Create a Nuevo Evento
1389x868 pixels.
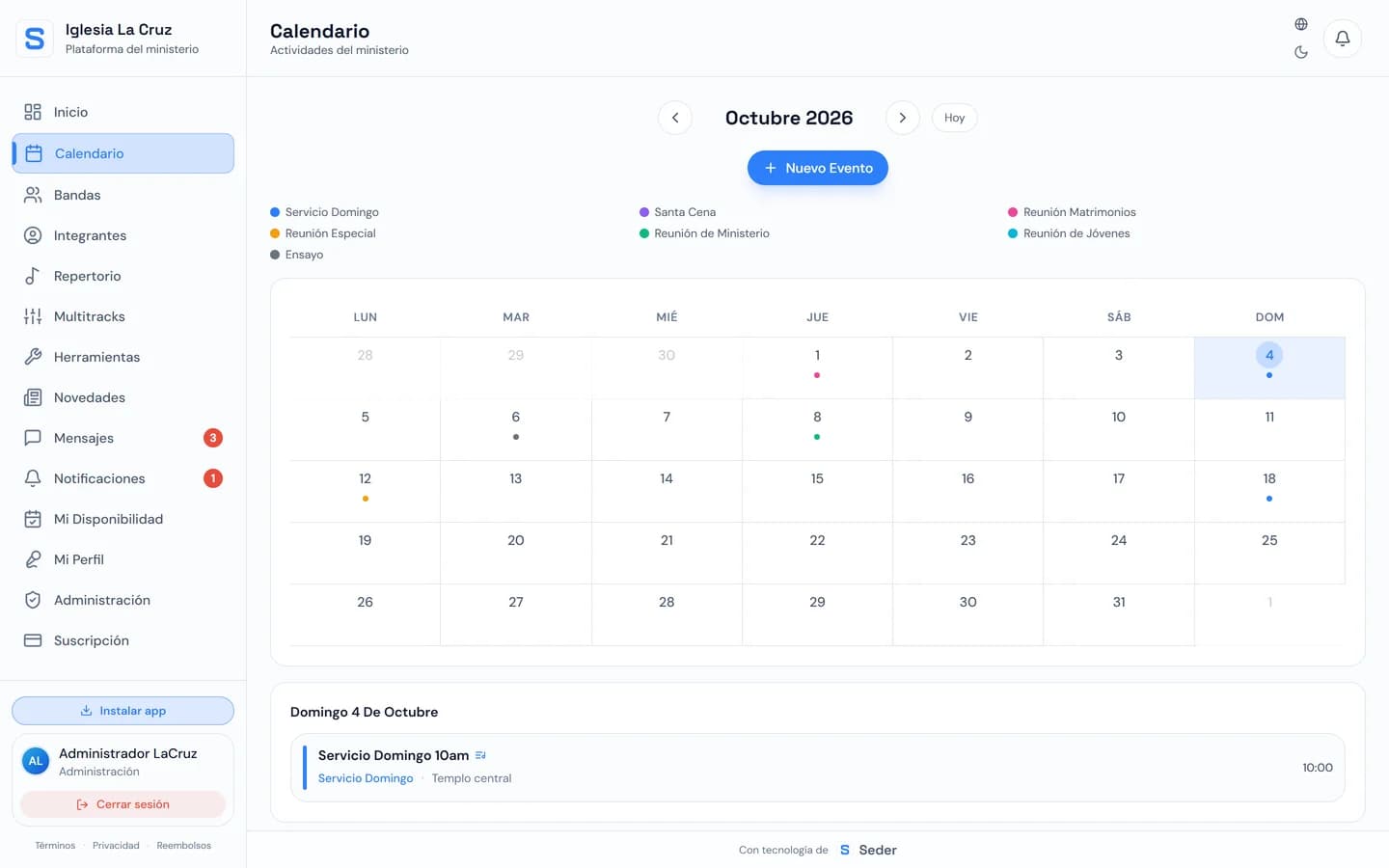(818, 168)
